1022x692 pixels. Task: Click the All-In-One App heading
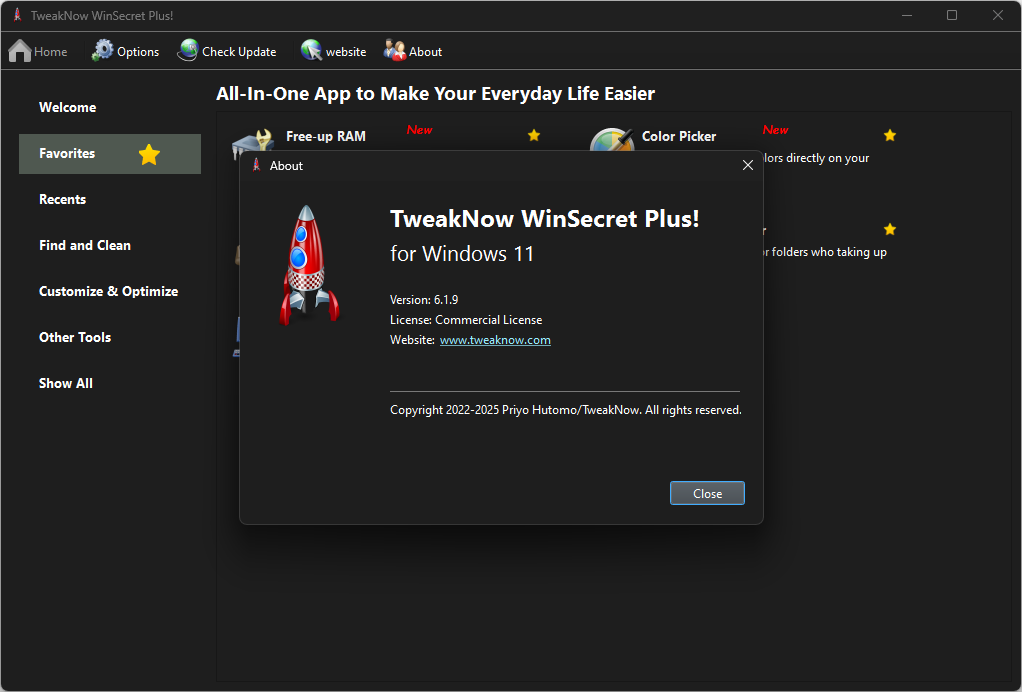(x=435, y=94)
